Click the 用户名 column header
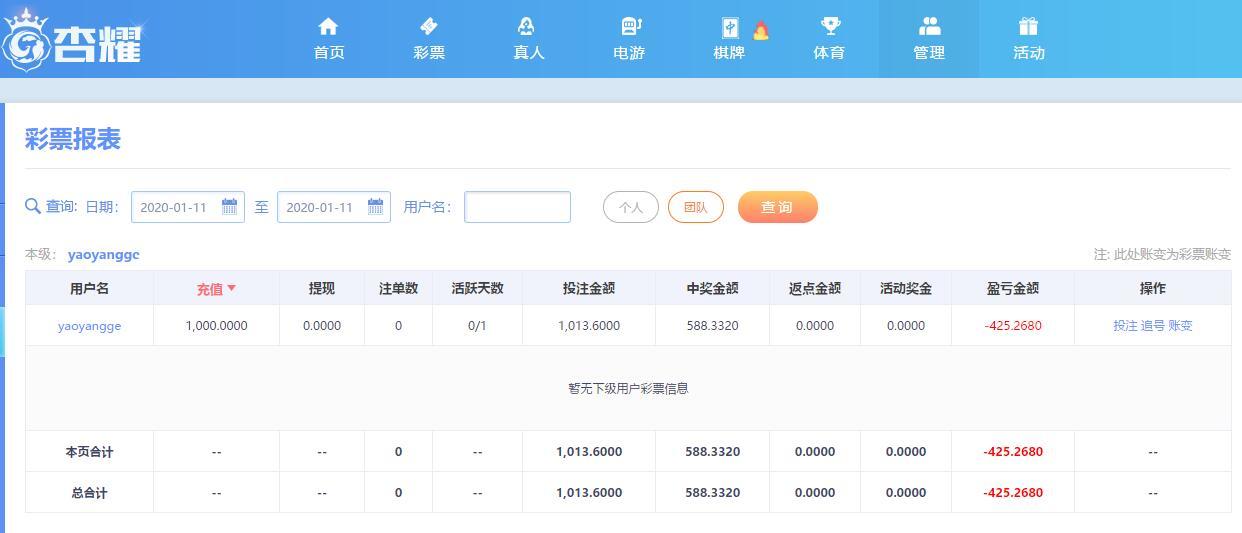1242x533 pixels. click(x=89, y=288)
